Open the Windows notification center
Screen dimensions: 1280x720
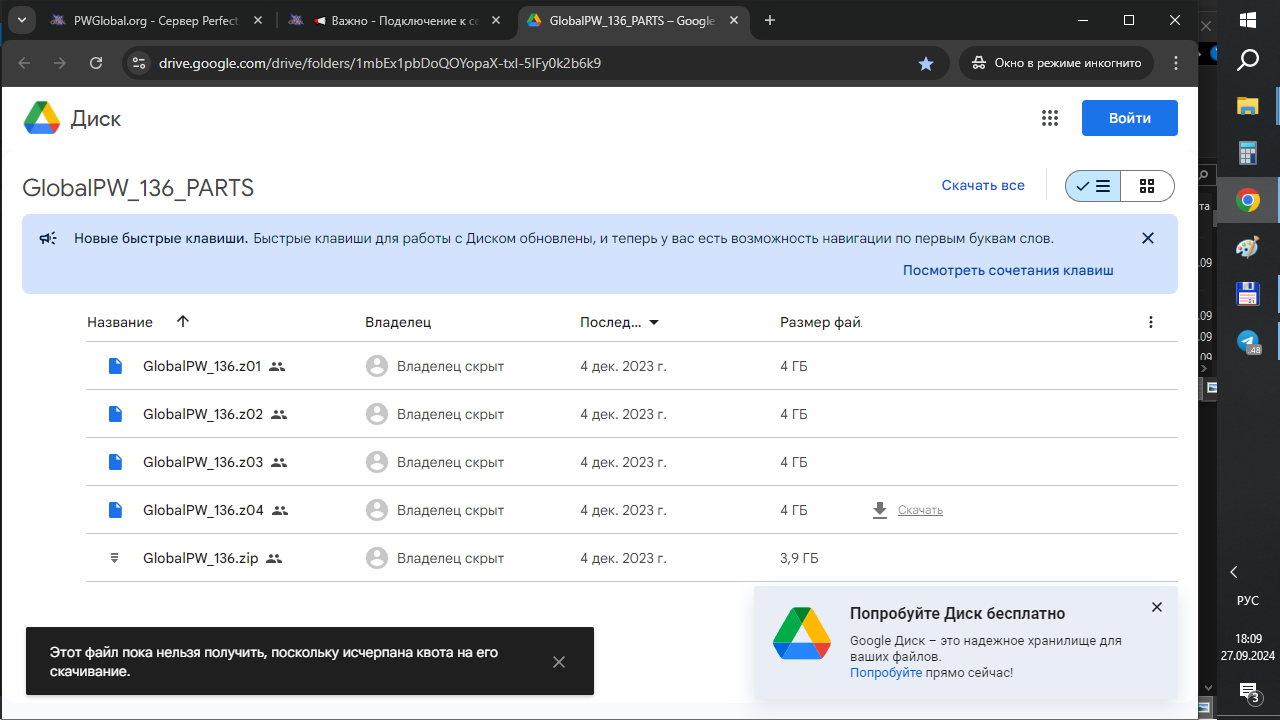(x=1248, y=692)
